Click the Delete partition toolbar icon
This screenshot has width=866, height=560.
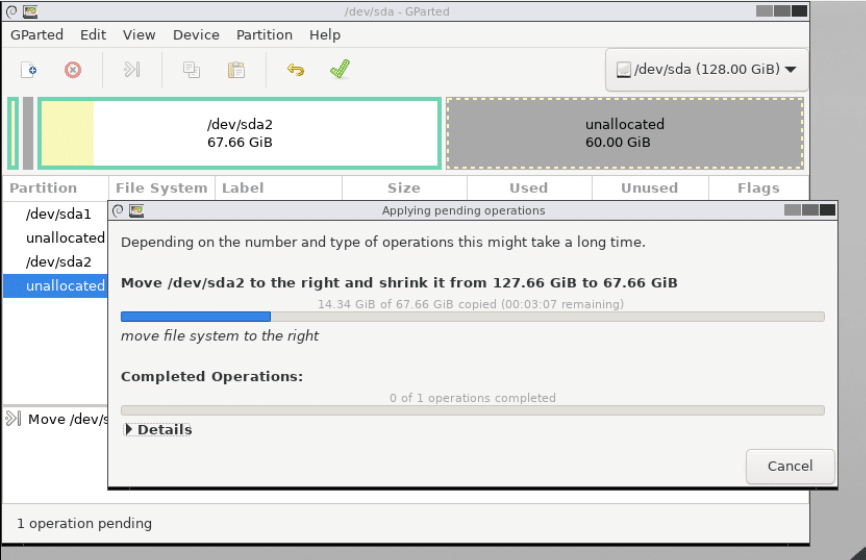73,70
